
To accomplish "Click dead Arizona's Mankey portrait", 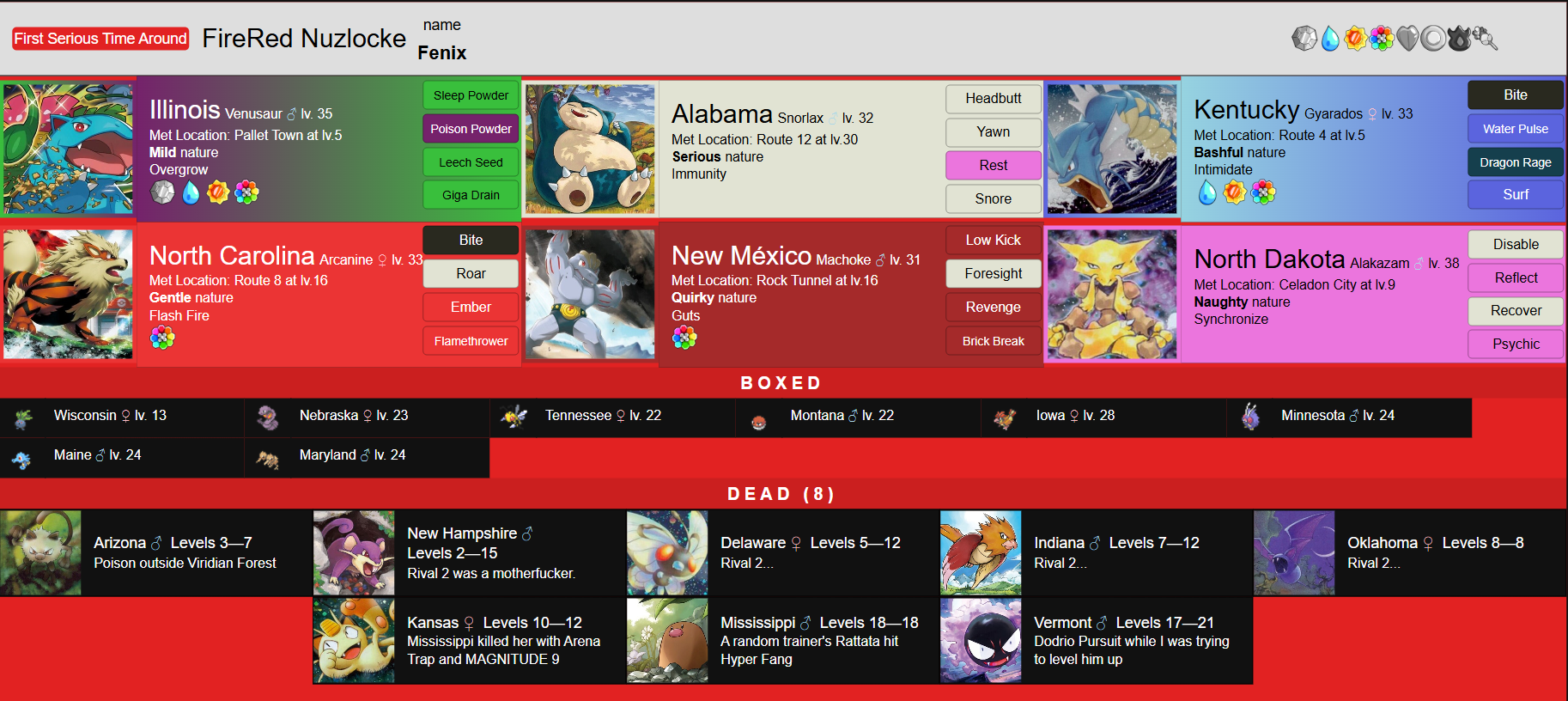I will click(x=40, y=553).
